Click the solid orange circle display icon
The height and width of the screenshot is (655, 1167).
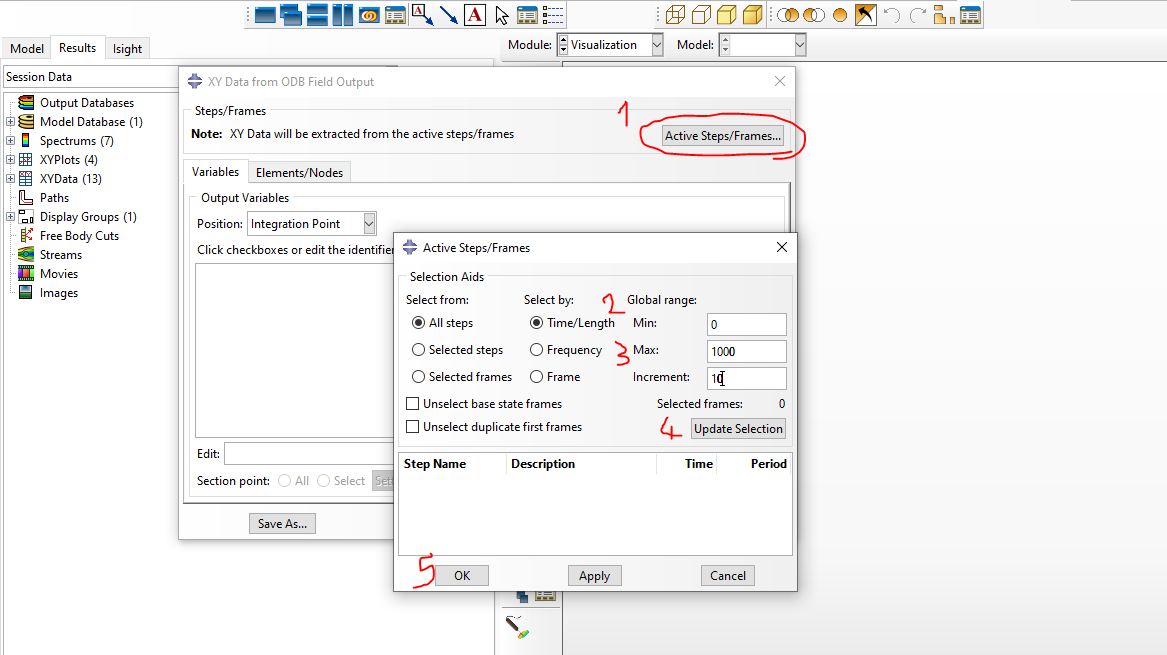tap(840, 15)
